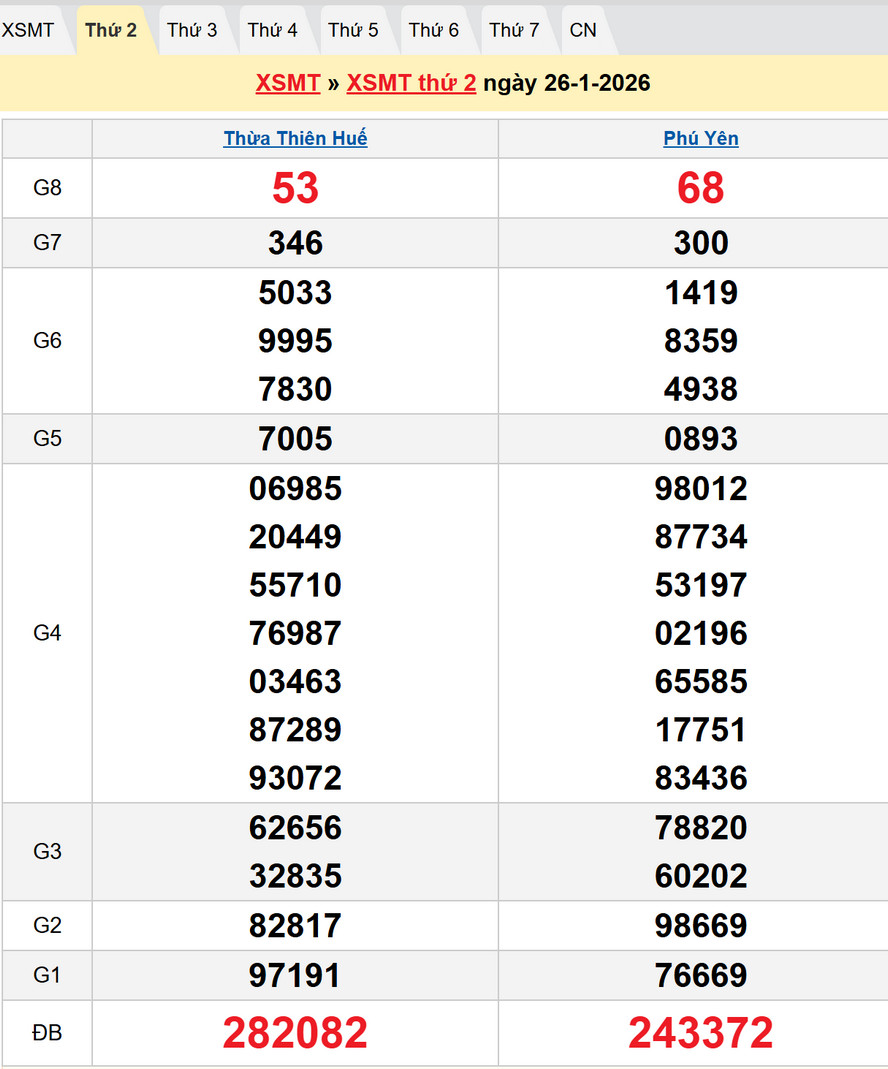Click the G8 result 68
Image resolution: width=888 pixels, height=1069 pixels.
[701, 188]
